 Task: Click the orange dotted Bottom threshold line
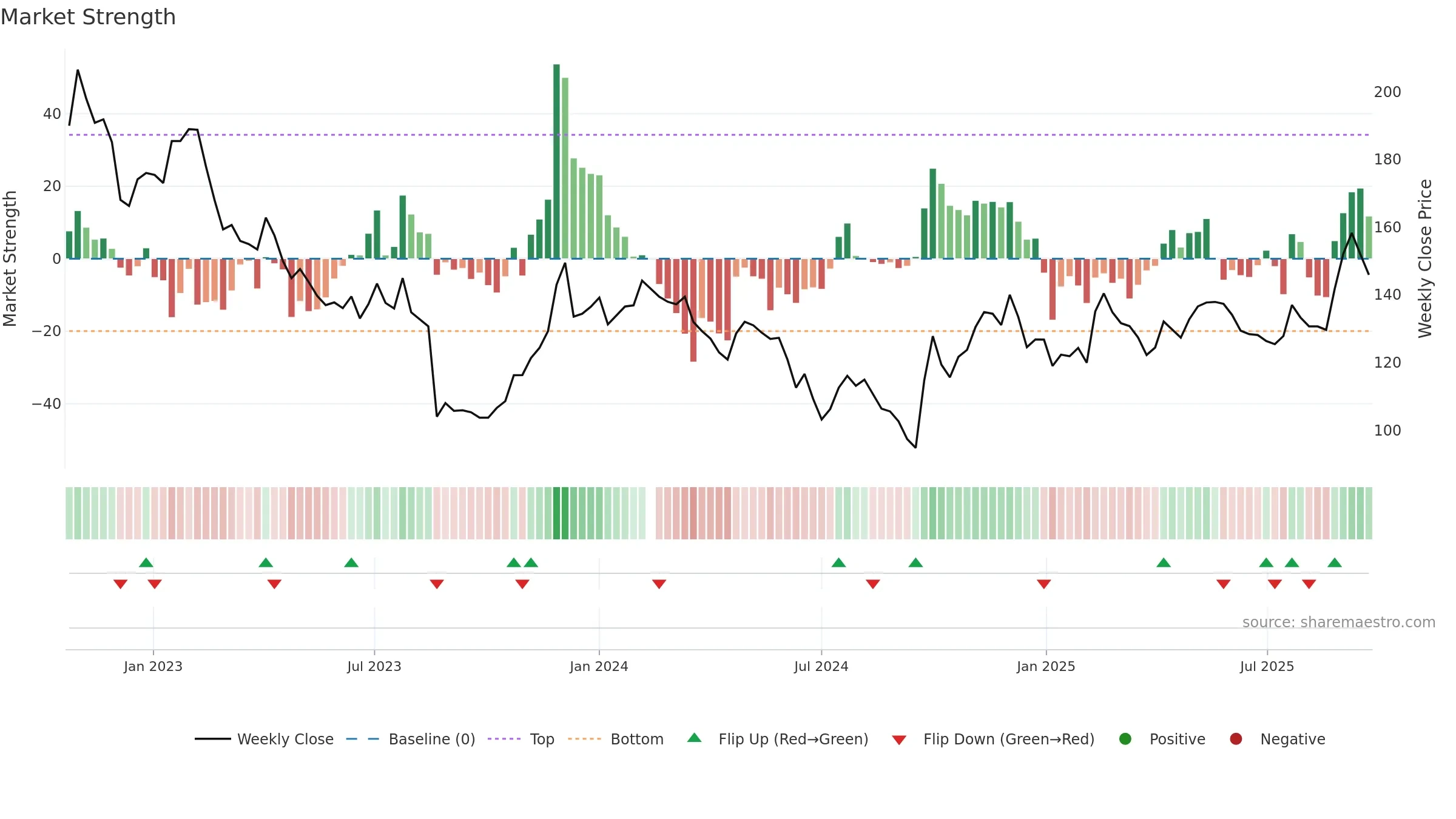click(719, 331)
